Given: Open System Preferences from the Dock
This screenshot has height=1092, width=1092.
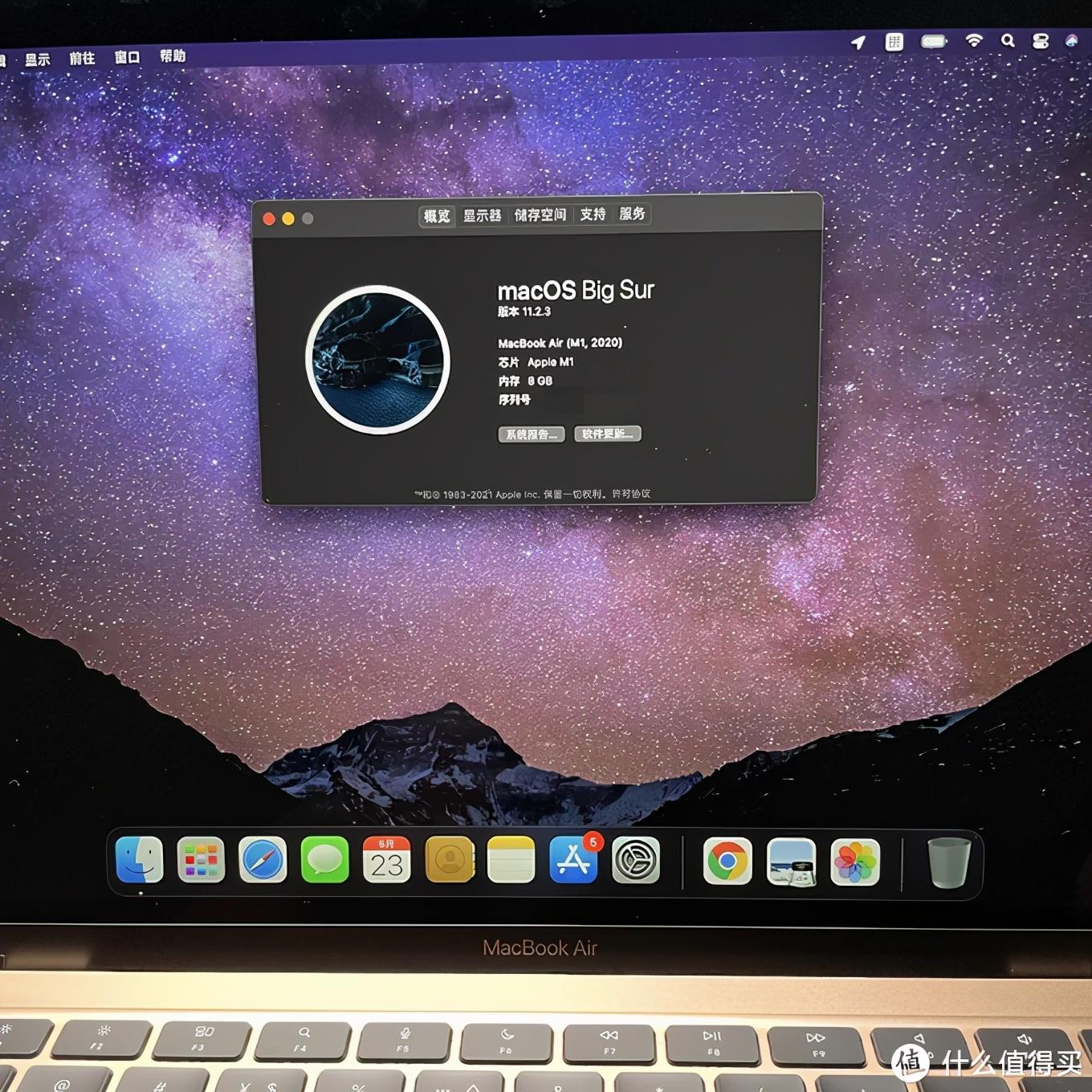Looking at the screenshot, I should point(636,860).
